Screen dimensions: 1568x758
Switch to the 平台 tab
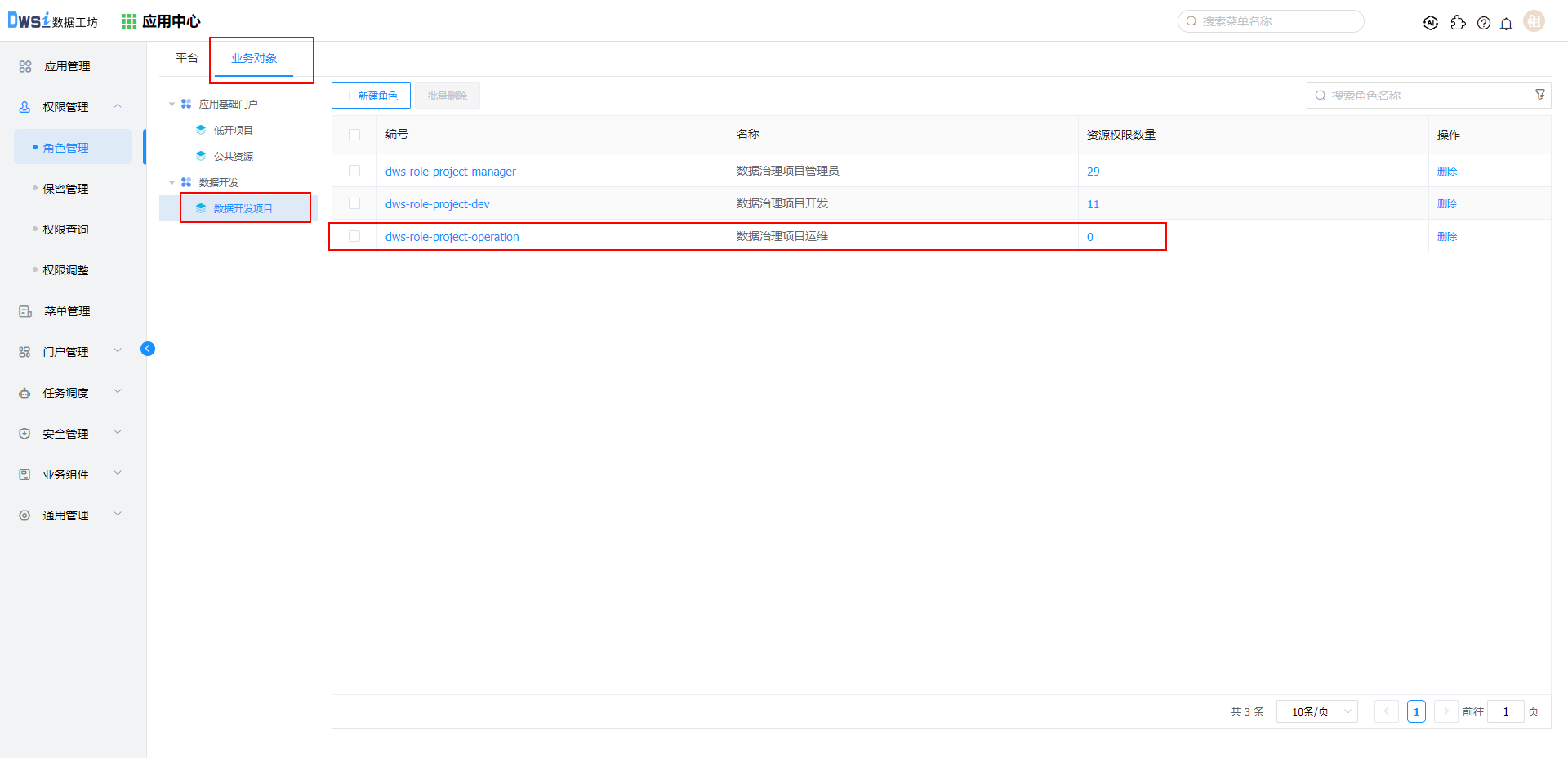point(187,58)
